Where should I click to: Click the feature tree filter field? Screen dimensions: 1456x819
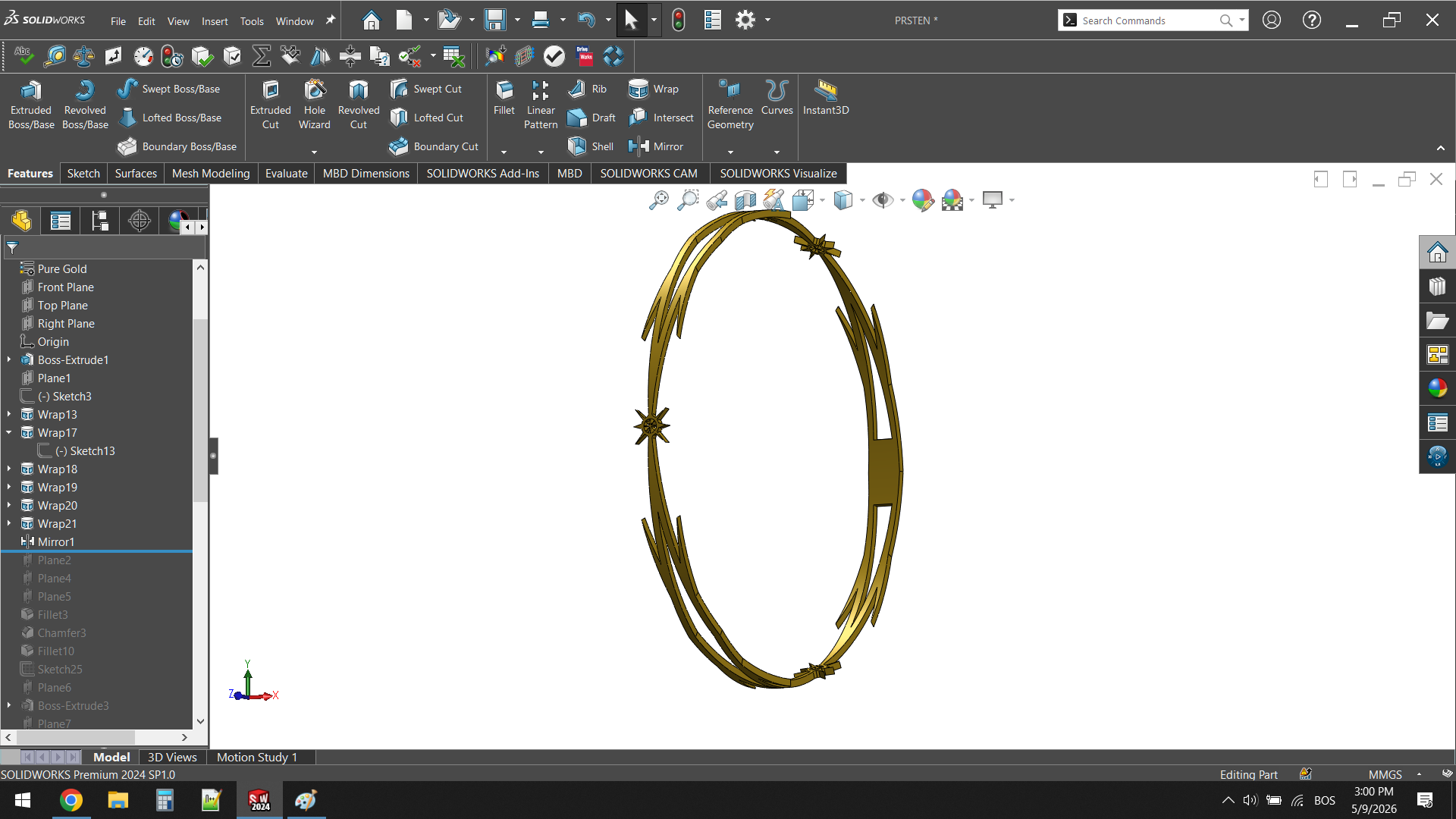coord(104,247)
